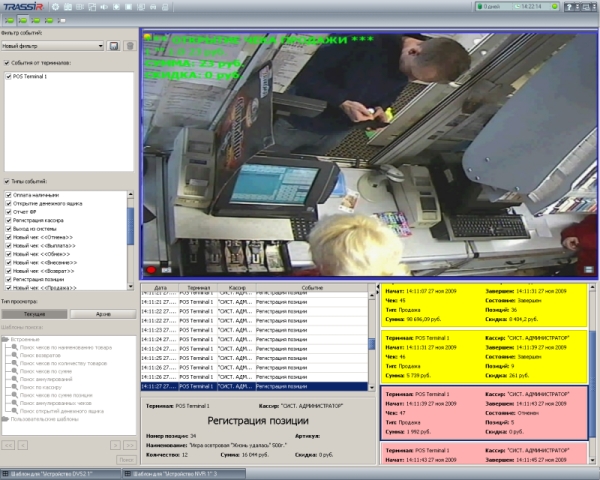Sort the events table by the "Кассир" column
Viewport: 600px width, 480px height.
click(x=236, y=287)
